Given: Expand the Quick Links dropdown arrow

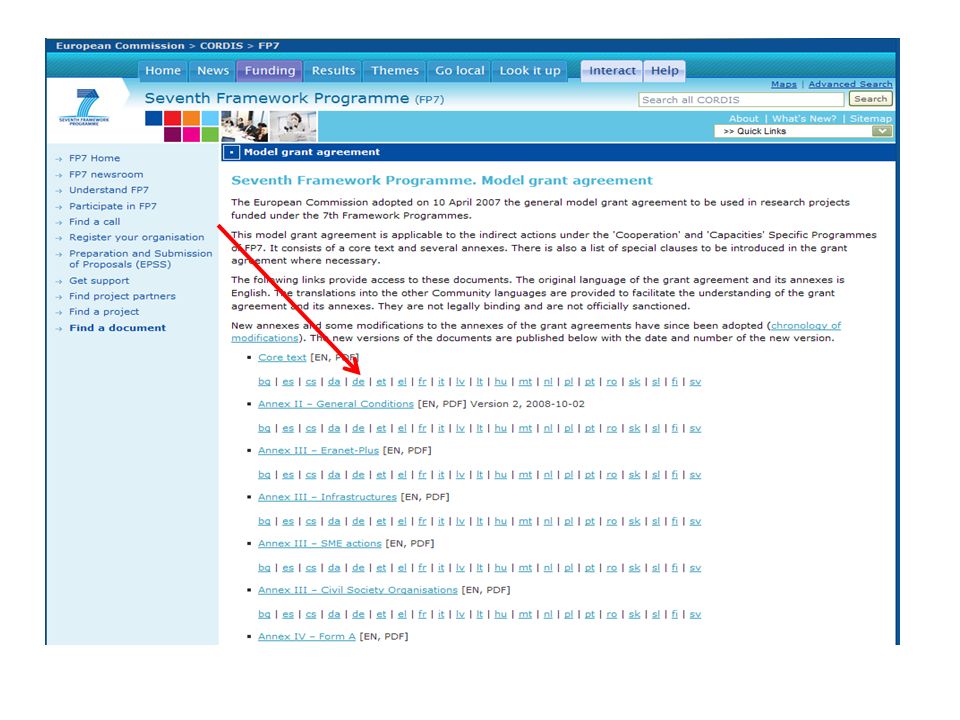Looking at the screenshot, I should 882,130.
